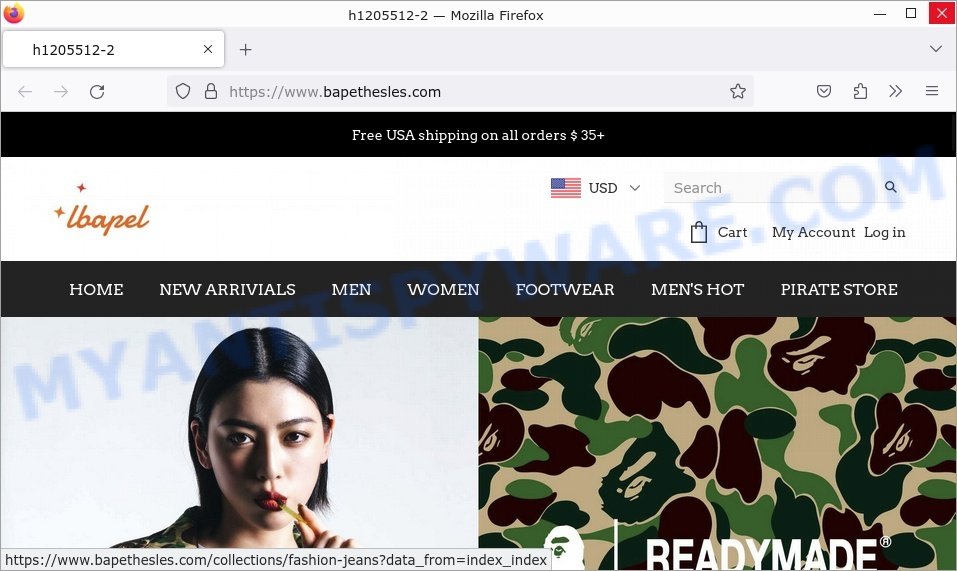This screenshot has height=571, width=957.
Task: Click the US flag currency icon
Action: 566,188
